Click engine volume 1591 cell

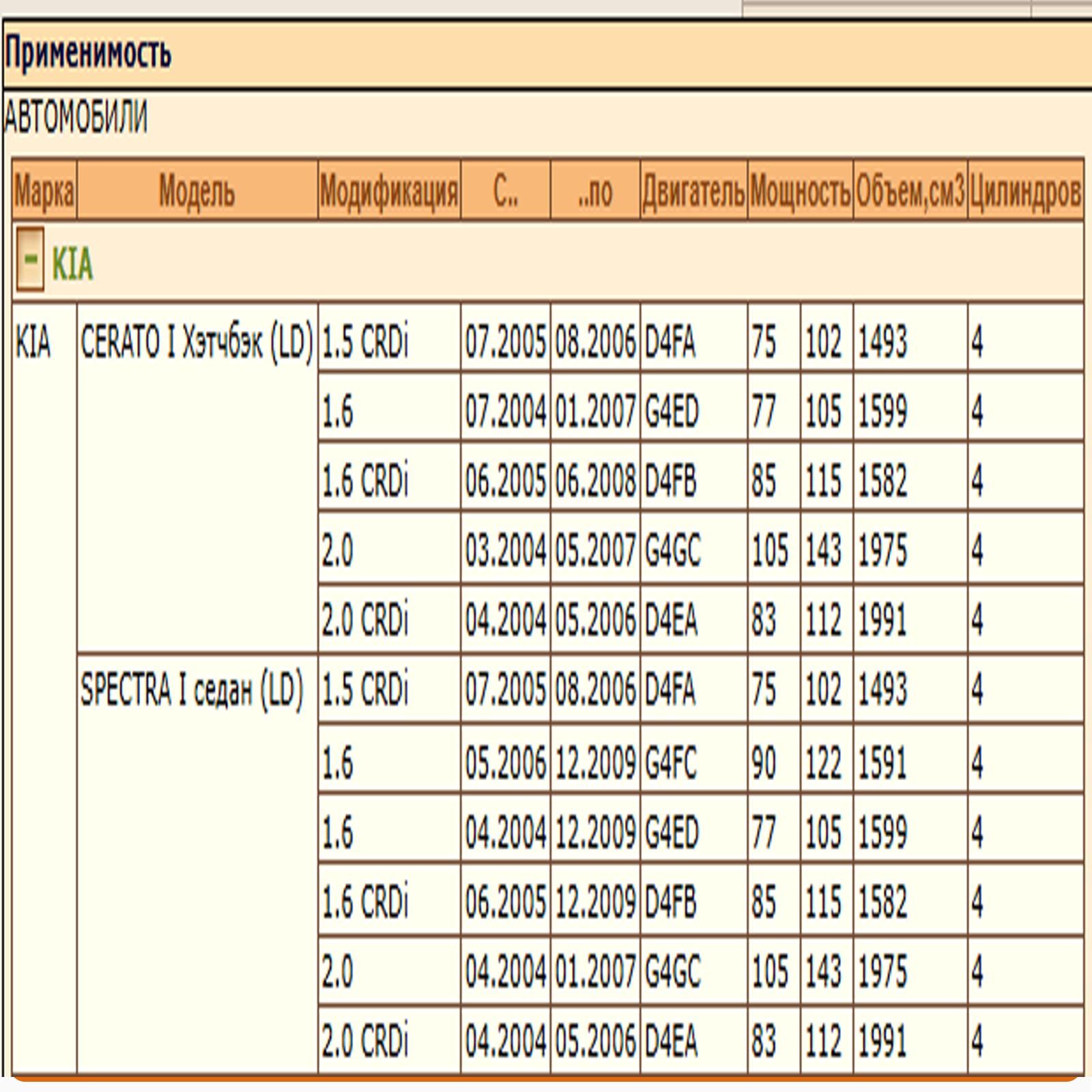tap(882, 762)
